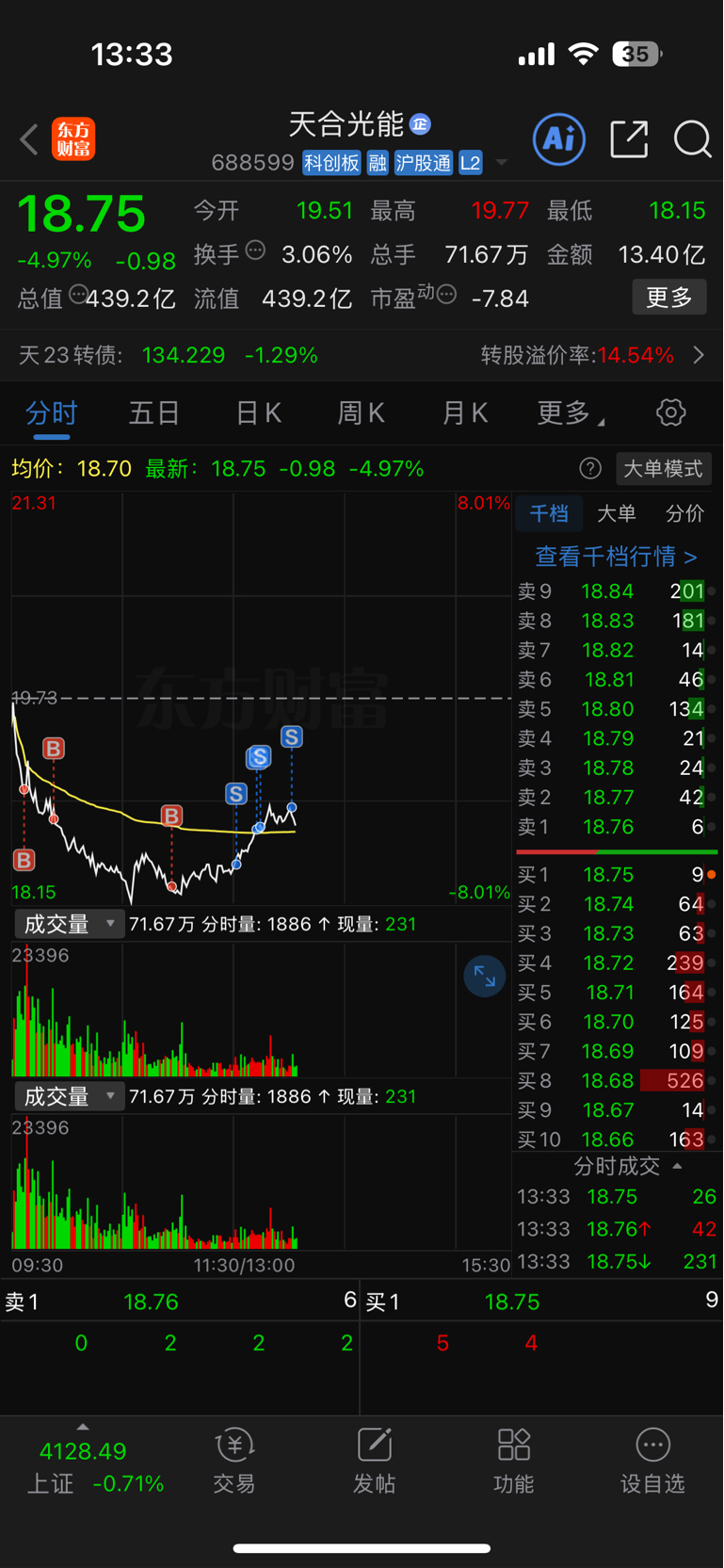Tap the 换手 info icon
Viewport: 724px width, 1568px height.
click(x=255, y=251)
